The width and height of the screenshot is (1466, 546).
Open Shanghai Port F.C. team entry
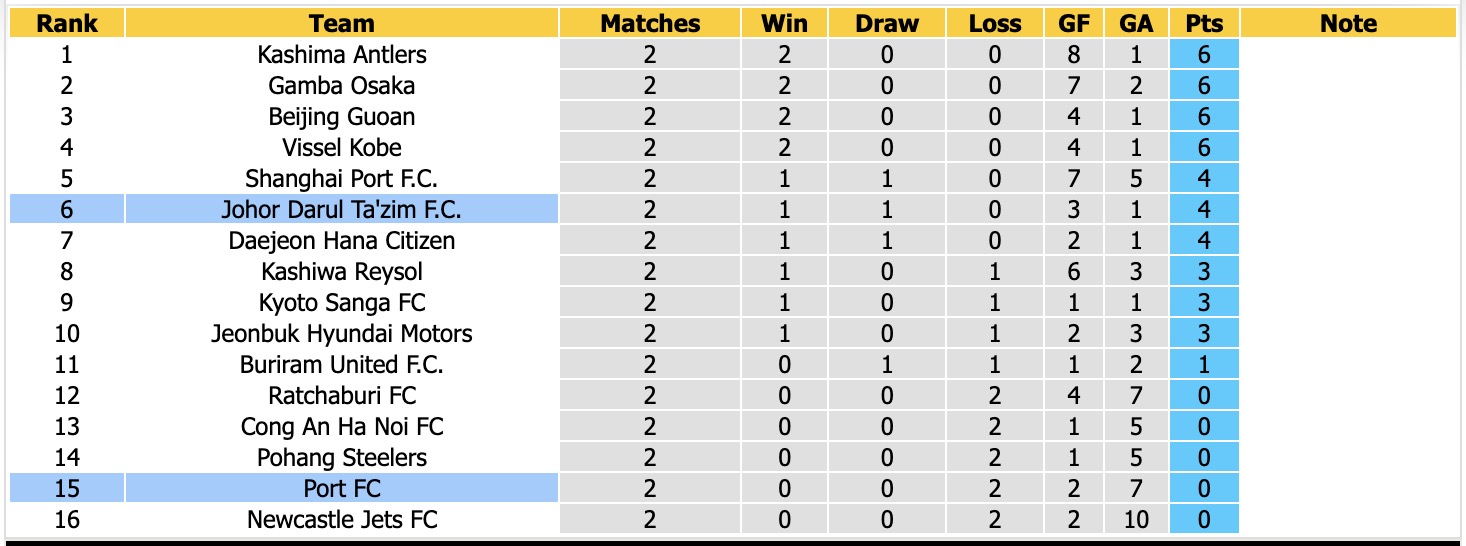(x=342, y=178)
